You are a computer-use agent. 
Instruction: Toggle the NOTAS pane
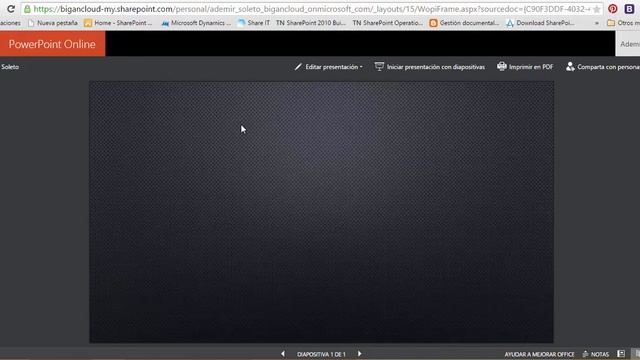coord(596,354)
